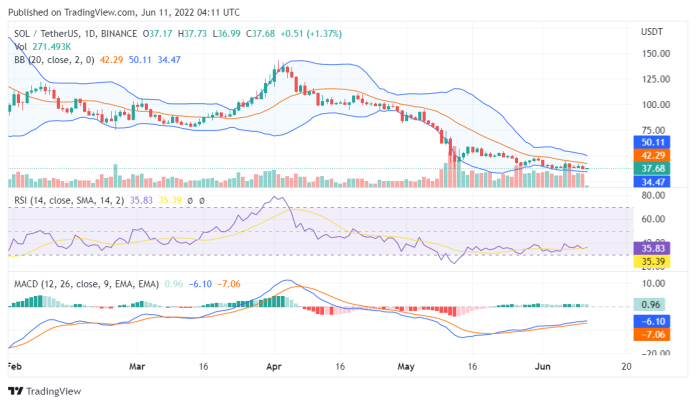Click the blue 34.47 lower band price tag
This screenshot has height=404, width=696.
tap(654, 181)
